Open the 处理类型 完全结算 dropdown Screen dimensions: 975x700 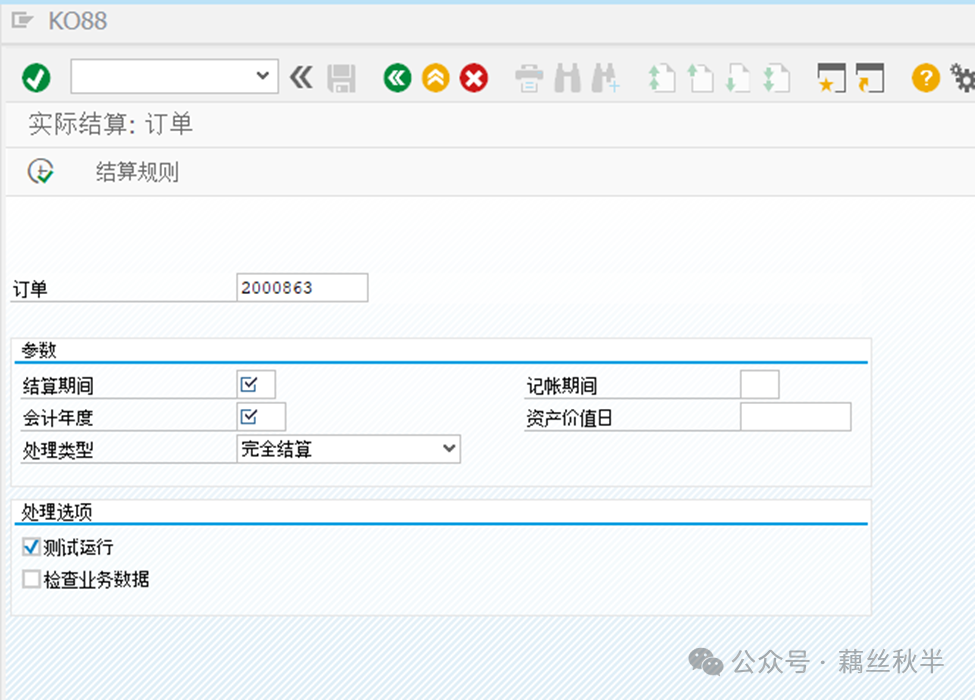coord(348,449)
